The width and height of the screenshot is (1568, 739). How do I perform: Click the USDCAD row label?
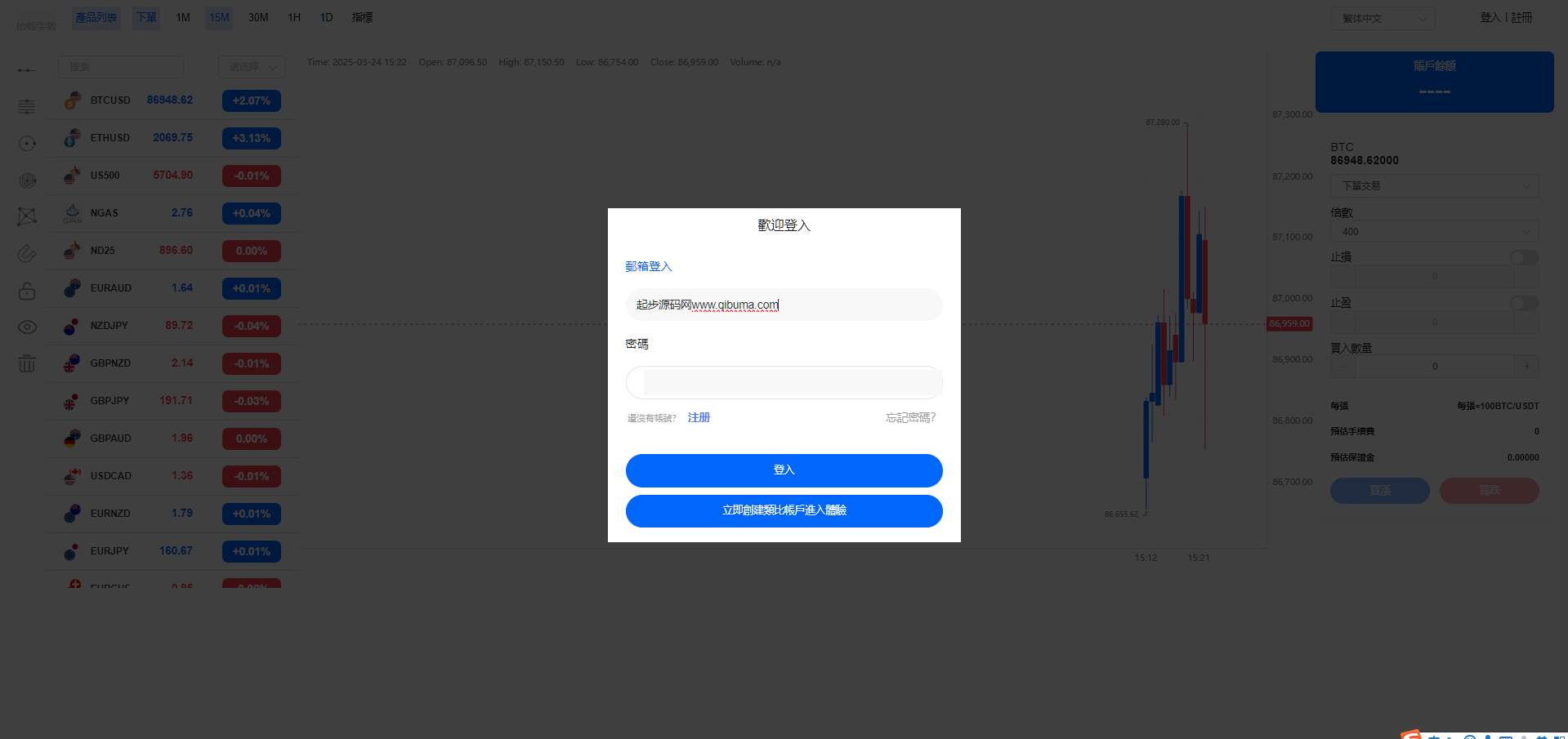pyautogui.click(x=111, y=476)
